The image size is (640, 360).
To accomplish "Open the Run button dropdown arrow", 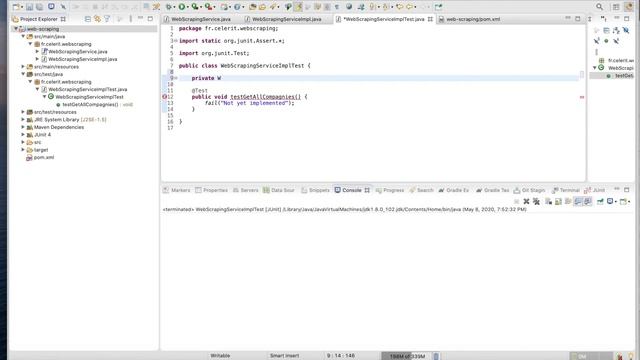I will [187, 7].
